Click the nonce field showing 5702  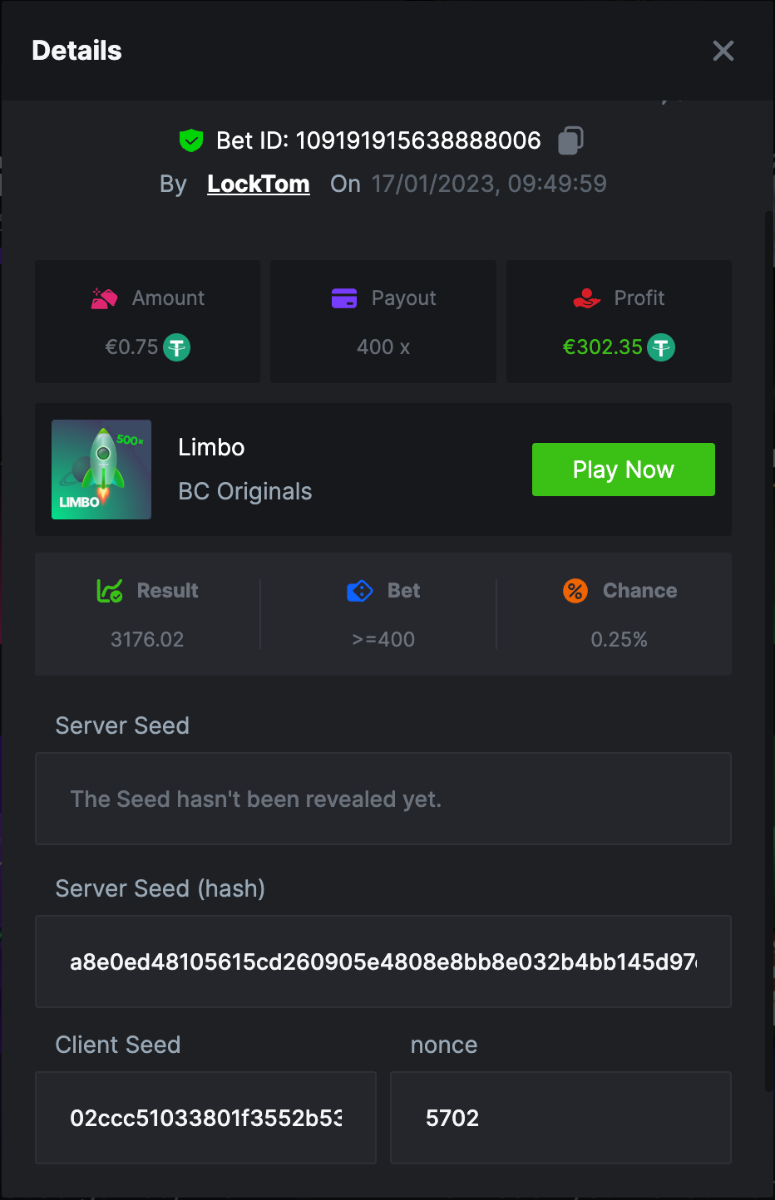pyautogui.click(x=560, y=1117)
